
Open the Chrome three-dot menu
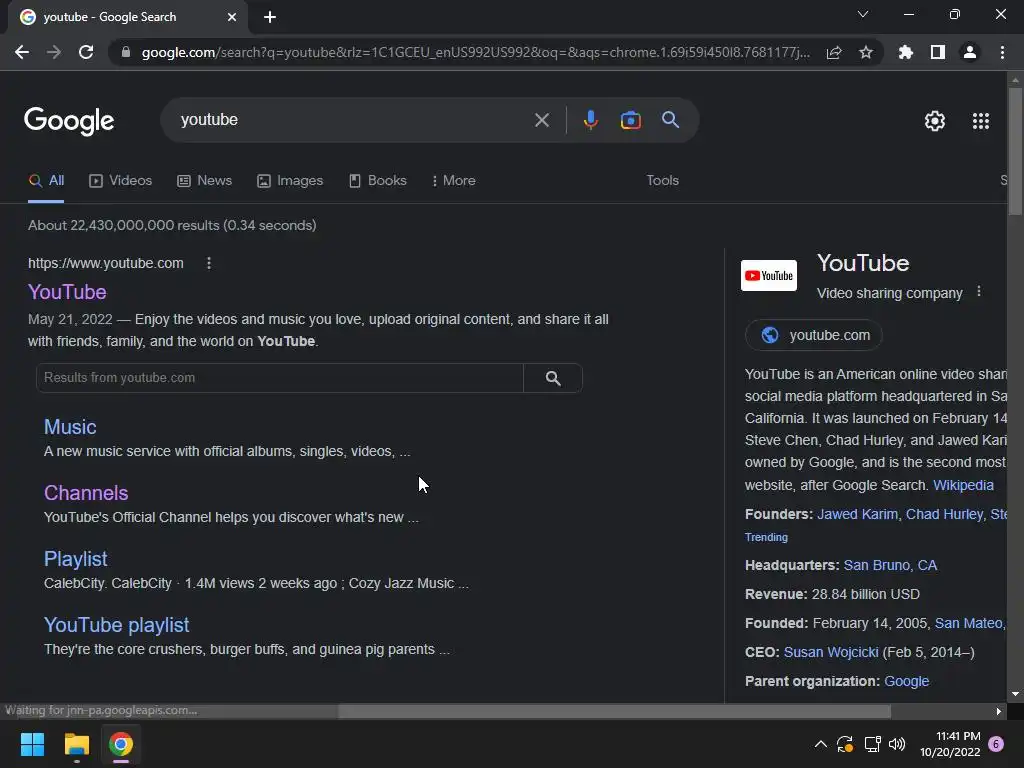[1002, 52]
